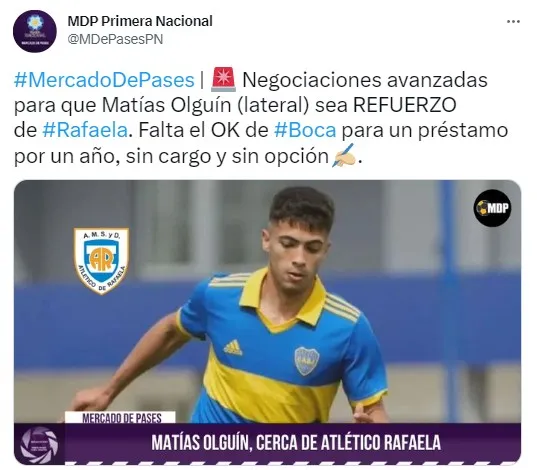Open the #Boca hashtag
Viewport: 537px width, 470px height.
305,131
